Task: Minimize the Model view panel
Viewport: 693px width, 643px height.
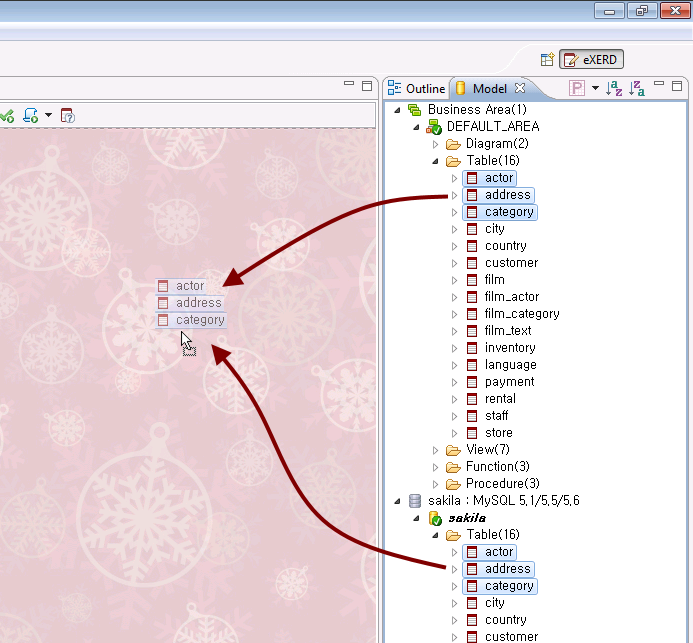Action: pyautogui.click(x=659, y=83)
